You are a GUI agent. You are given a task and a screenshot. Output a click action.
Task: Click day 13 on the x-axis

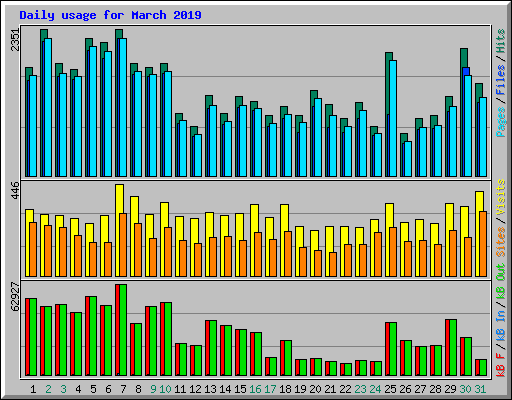click(x=210, y=389)
